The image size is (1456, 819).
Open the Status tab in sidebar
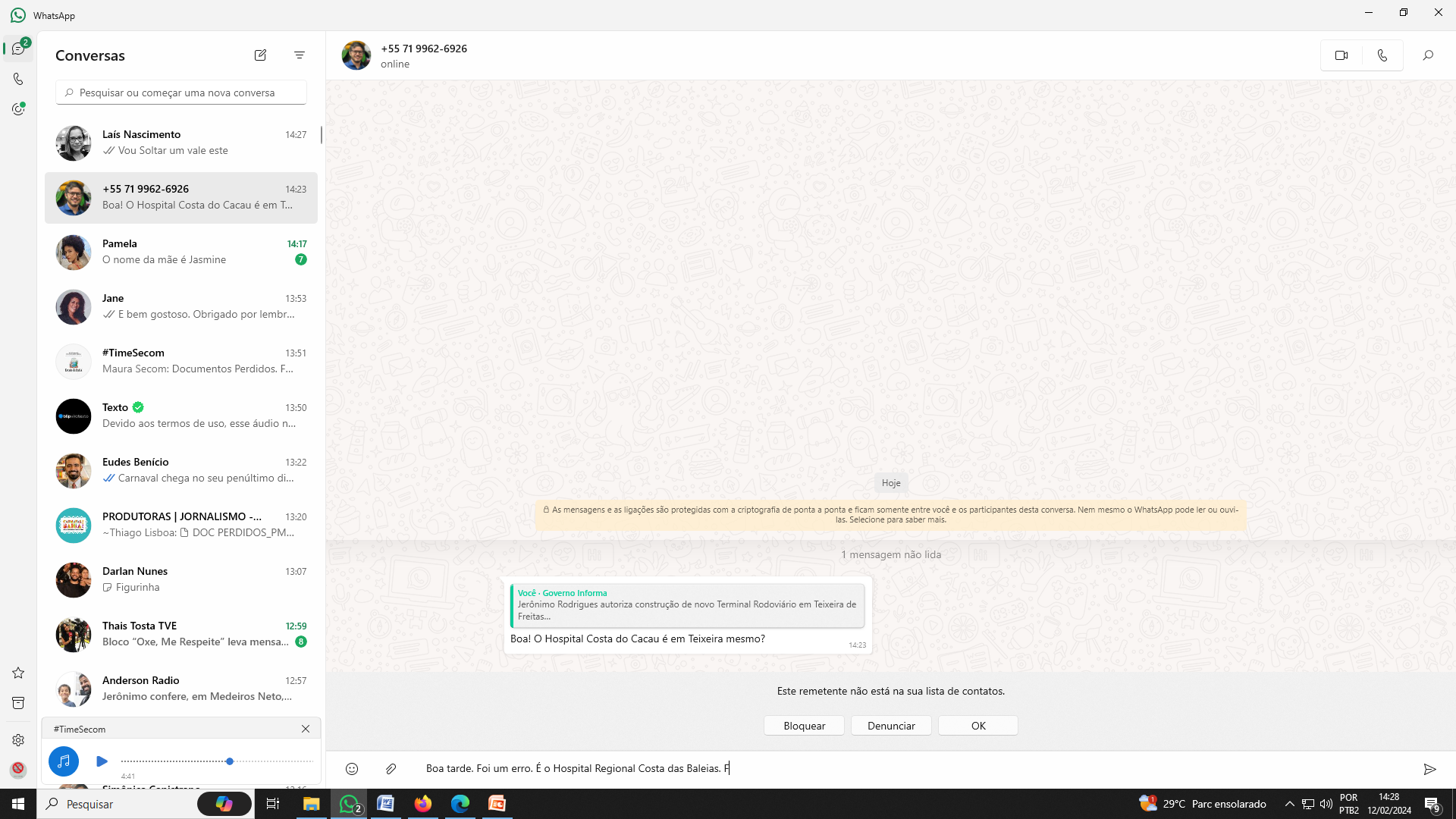(x=18, y=109)
